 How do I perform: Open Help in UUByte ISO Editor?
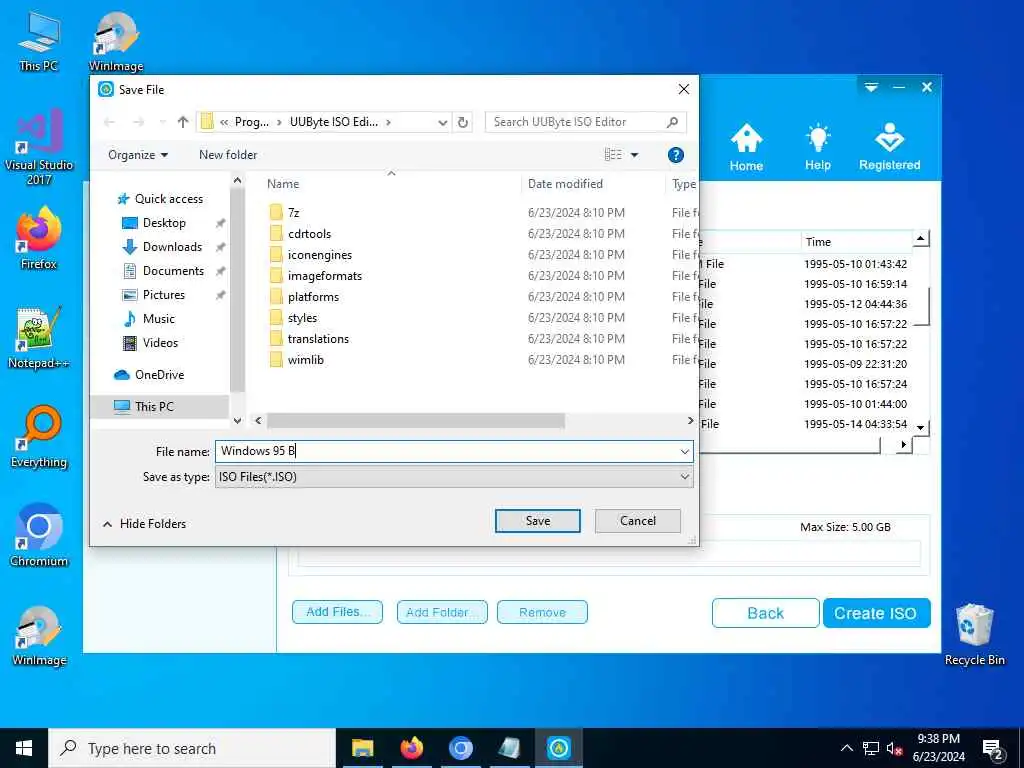818,148
